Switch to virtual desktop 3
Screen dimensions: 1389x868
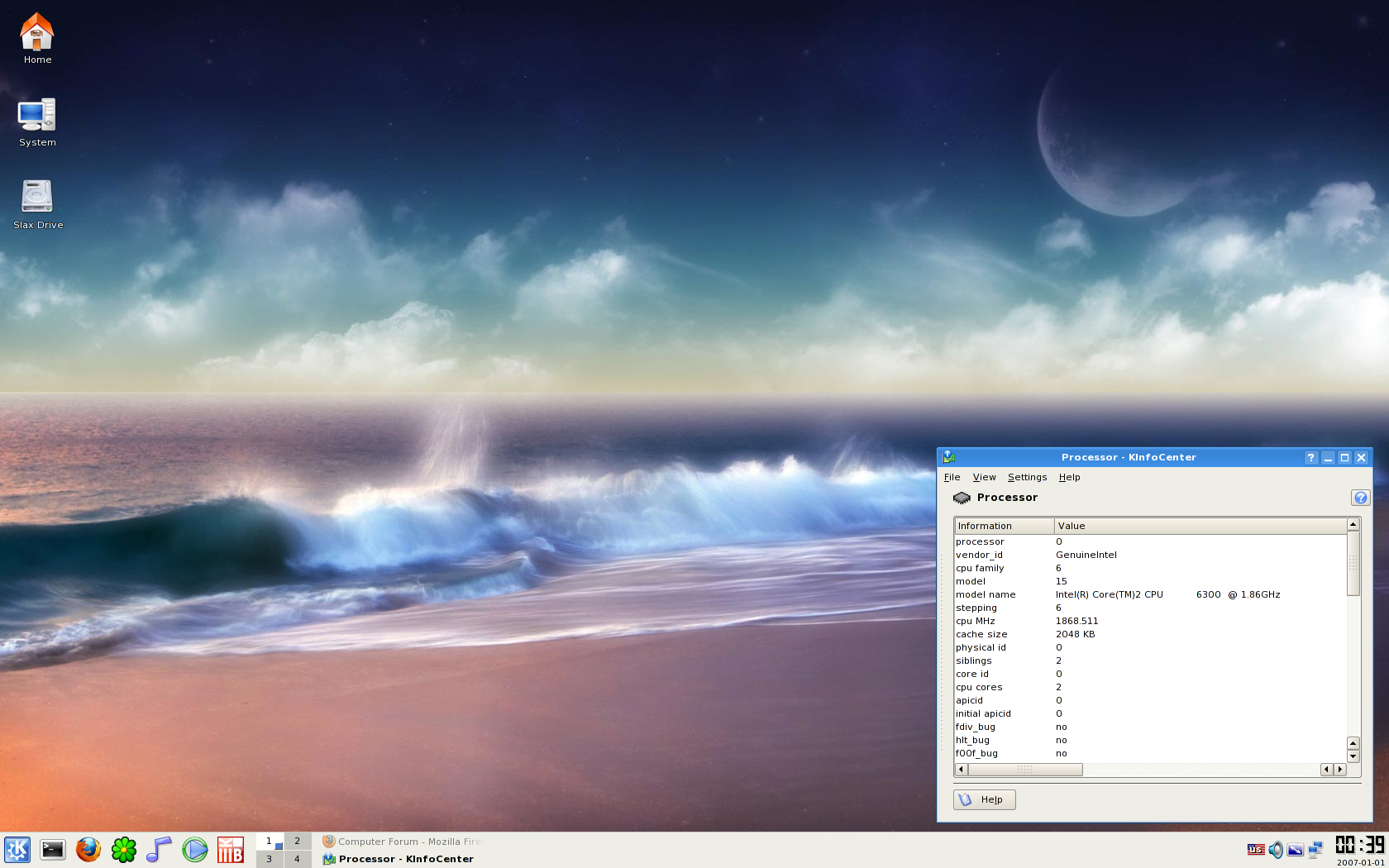pos(270,859)
